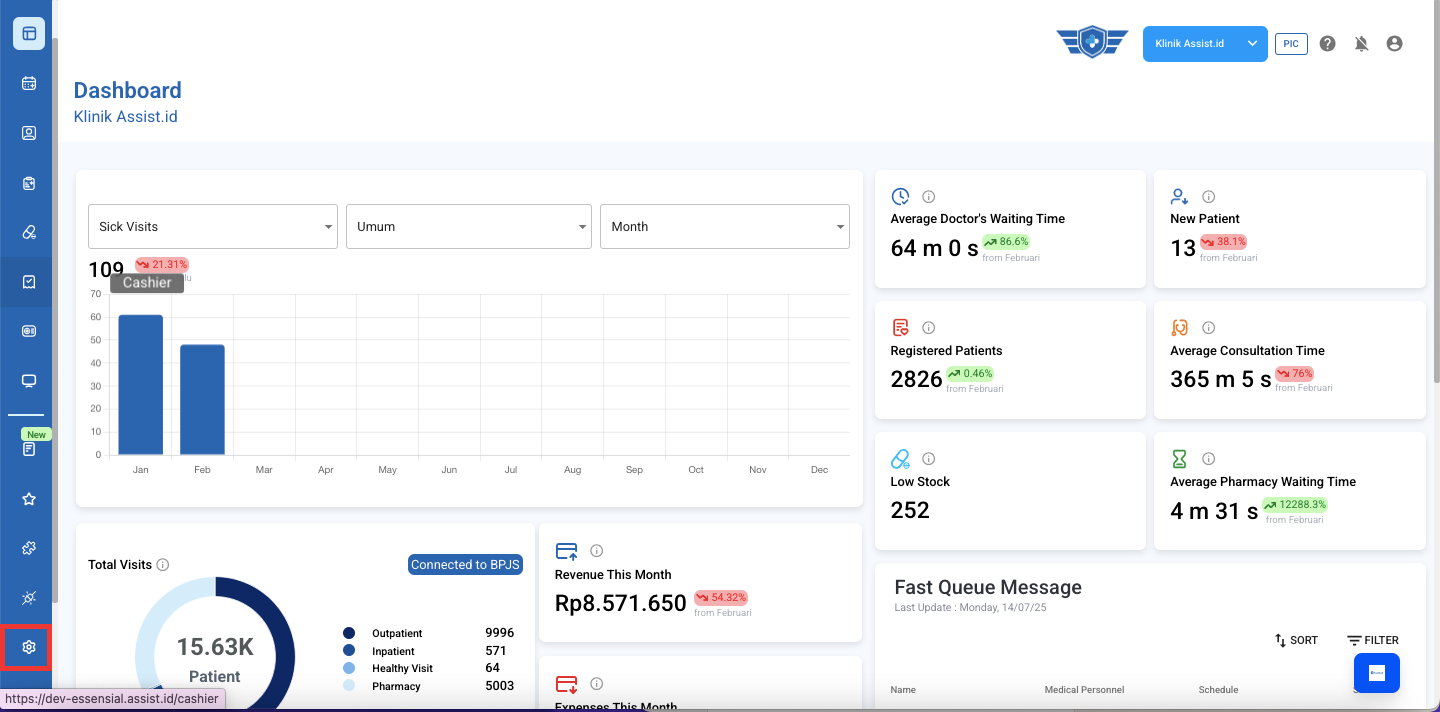
Task: Show info for Average Doctor's Waiting Time
Action: pyautogui.click(x=928, y=197)
